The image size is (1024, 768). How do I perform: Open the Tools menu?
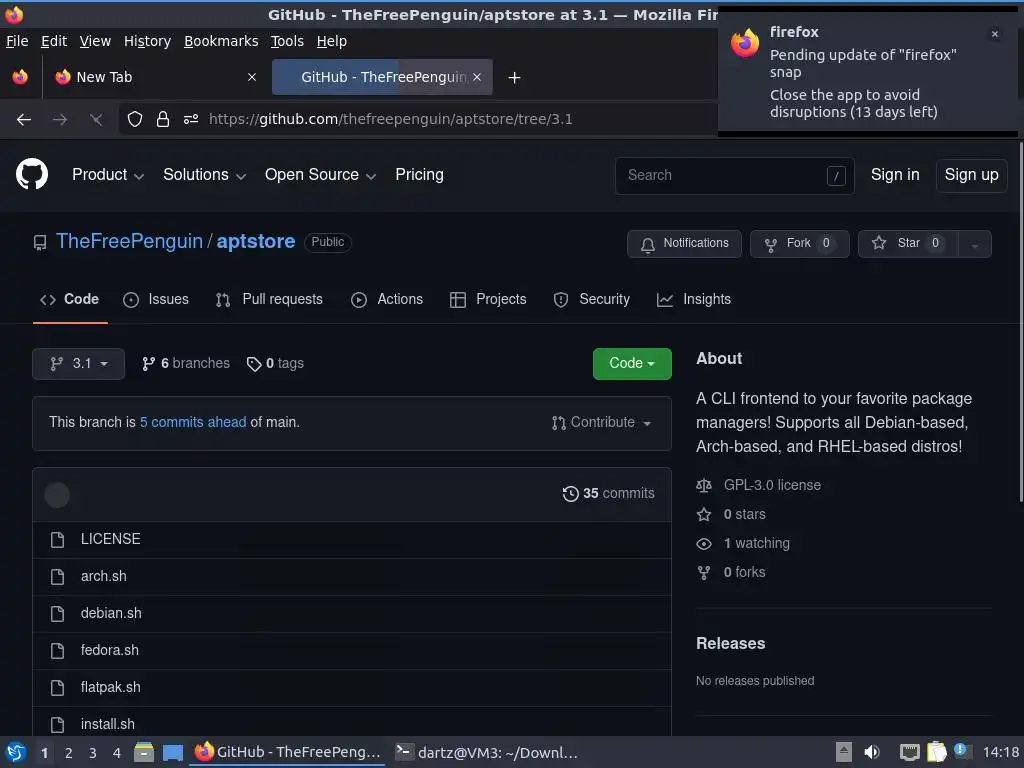tap(287, 41)
